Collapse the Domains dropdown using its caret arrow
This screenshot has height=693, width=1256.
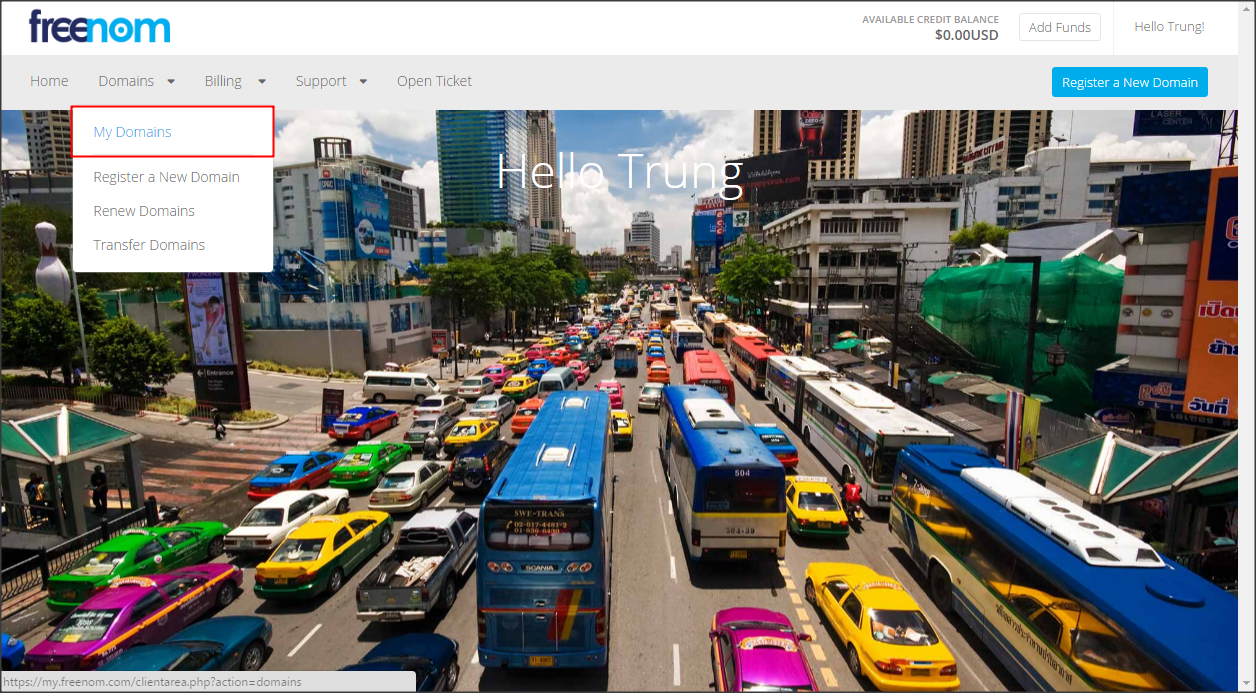(171, 82)
